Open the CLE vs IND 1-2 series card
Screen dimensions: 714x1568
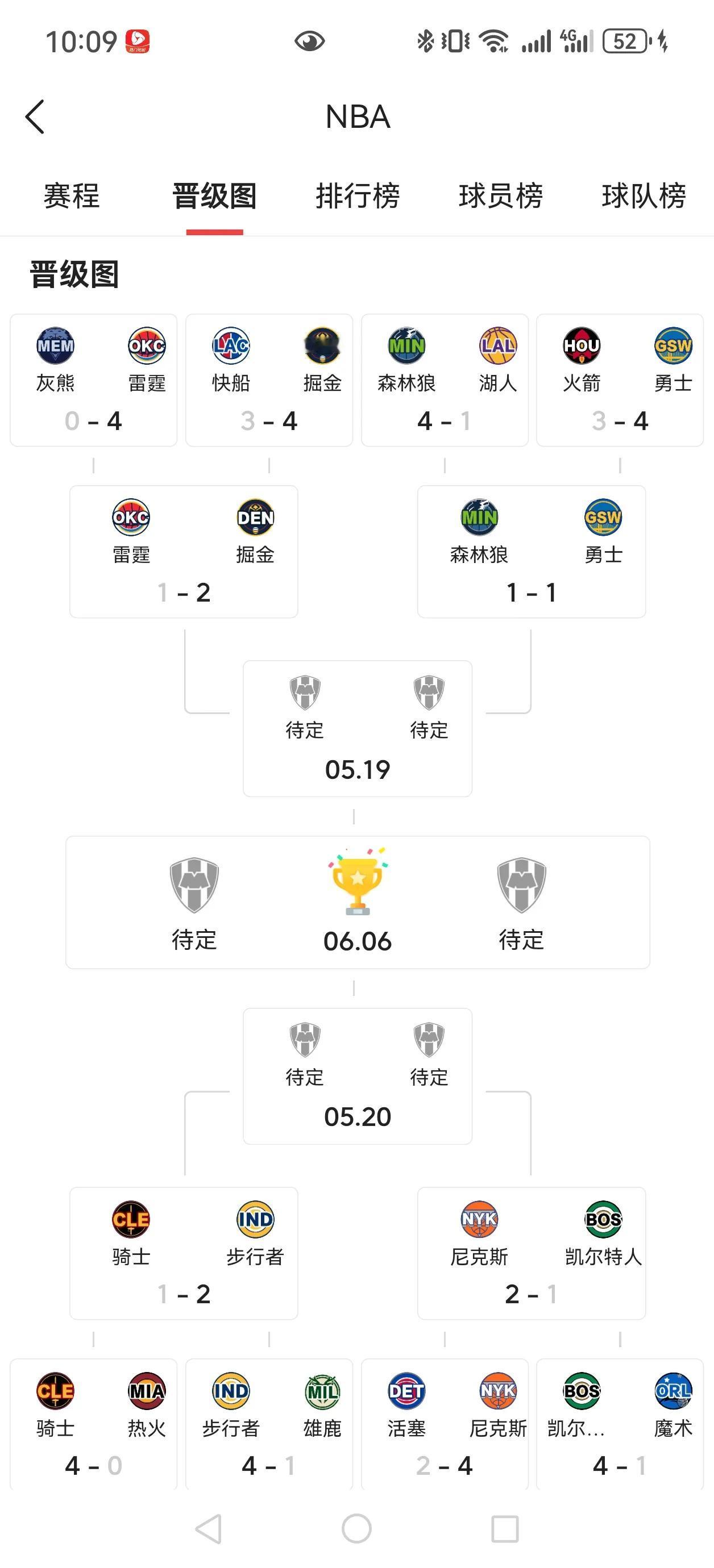click(x=184, y=1253)
